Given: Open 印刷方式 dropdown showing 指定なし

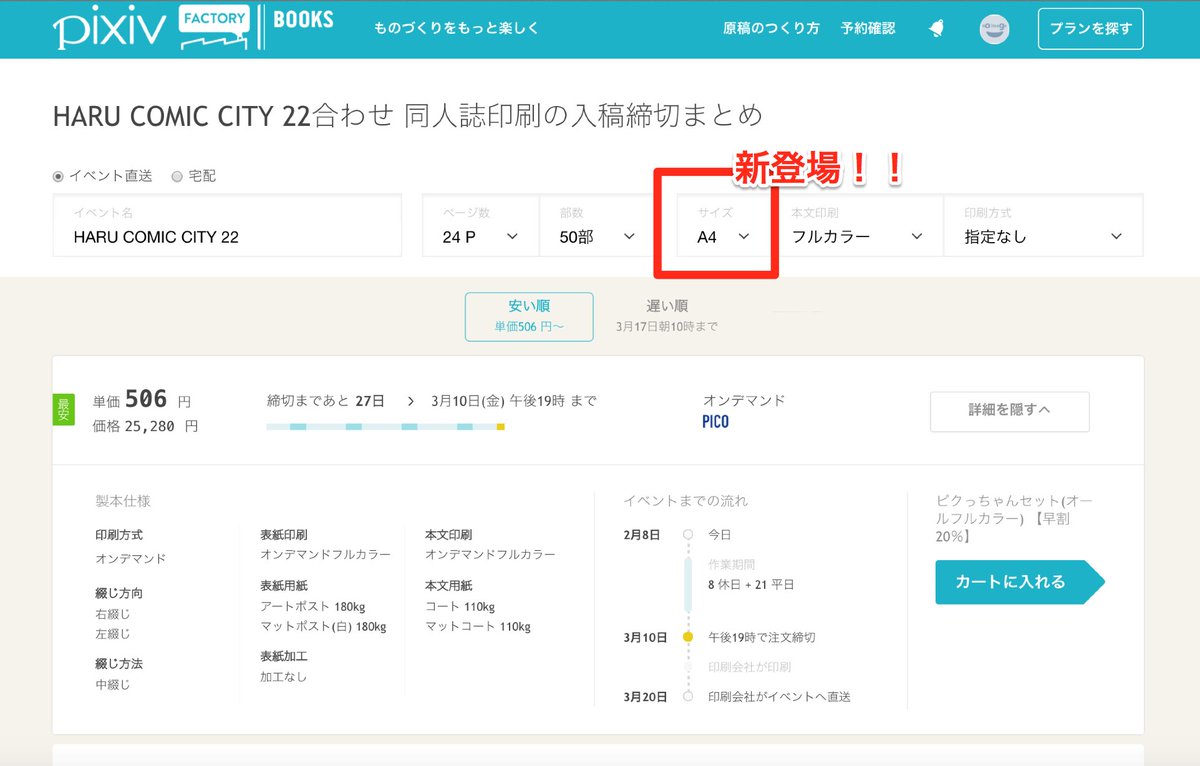Looking at the screenshot, I should pyautogui.click(x=1043, y=225).
